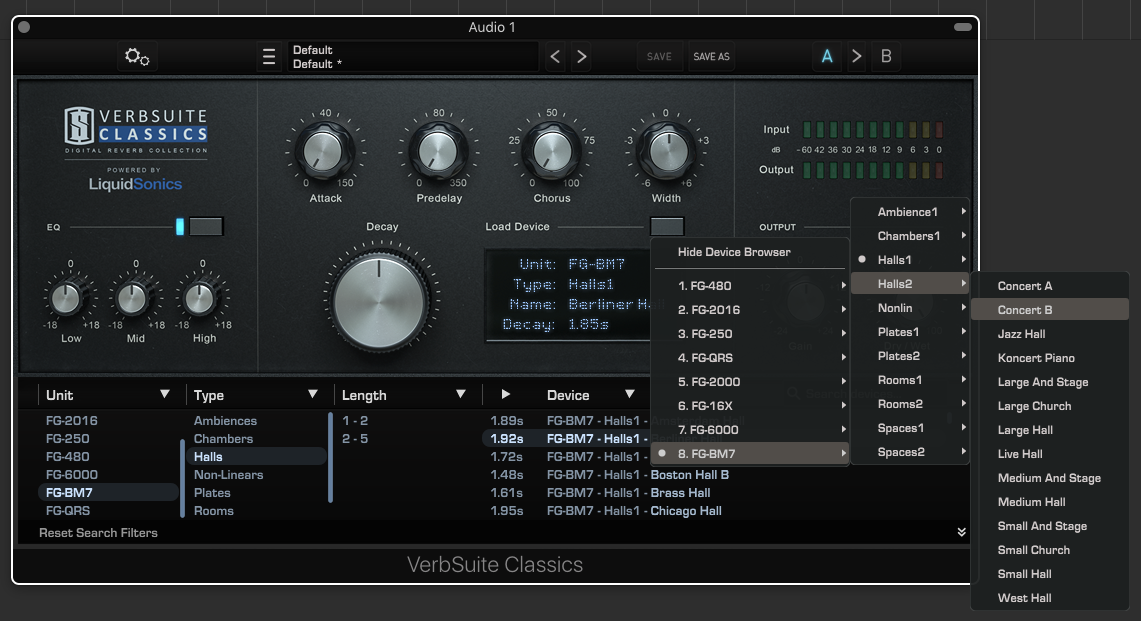Expand the 4. FG-QRS submenu
Image resolution: width=1141 pixels, height=621 pixels.
tap(750, 357)
